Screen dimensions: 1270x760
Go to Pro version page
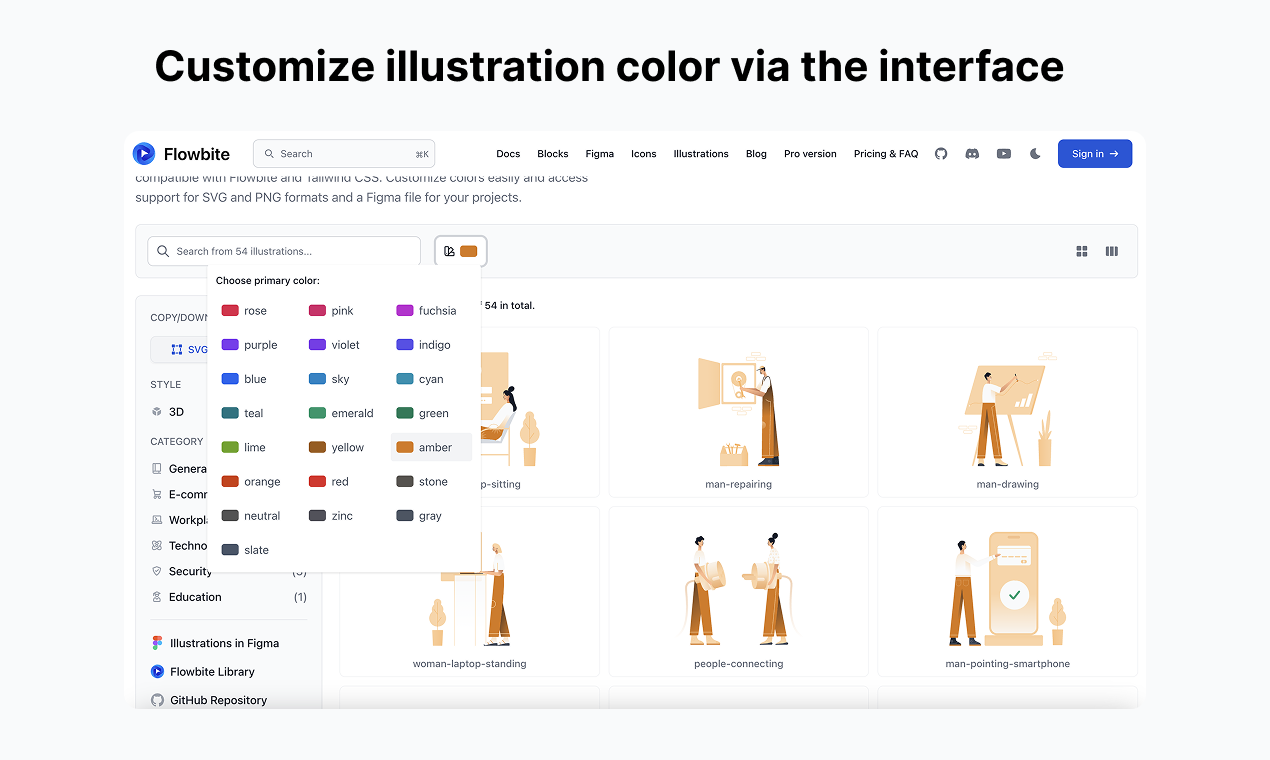(x=810, y=154)
